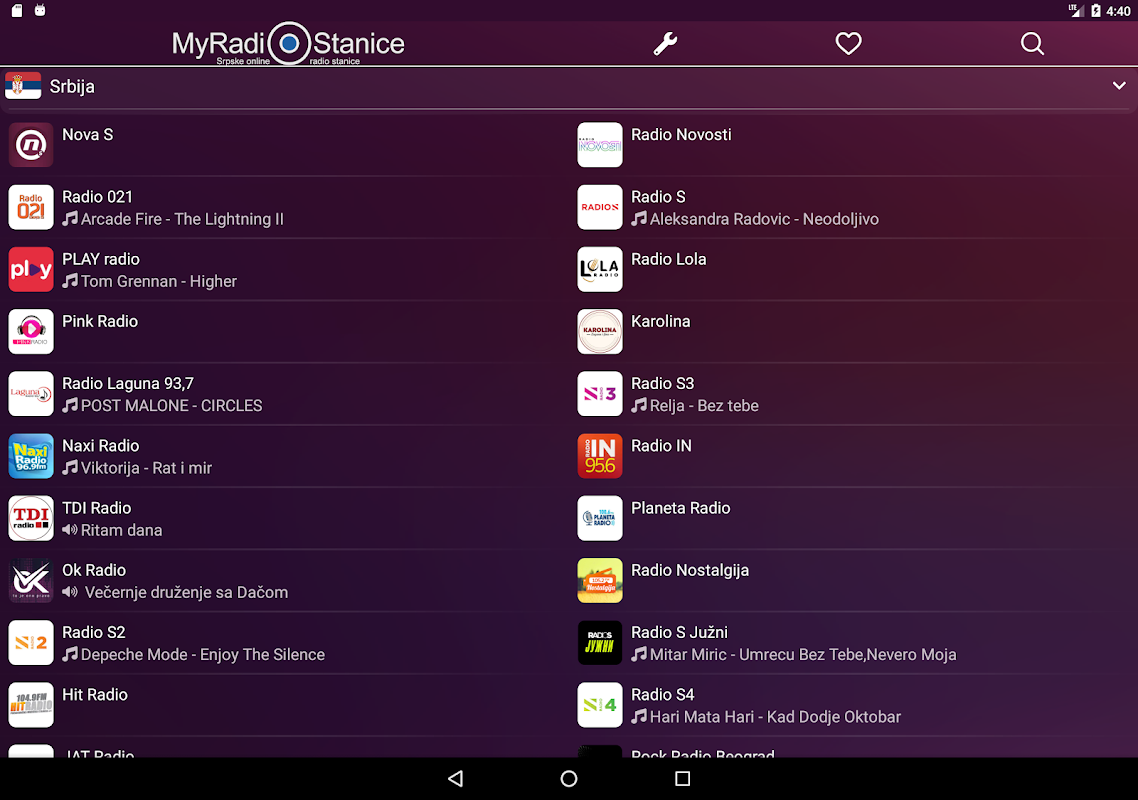
Task: Tap 'Mitar Miric - Umrecu Bez Tebe' track
Action: click(803, 655)
